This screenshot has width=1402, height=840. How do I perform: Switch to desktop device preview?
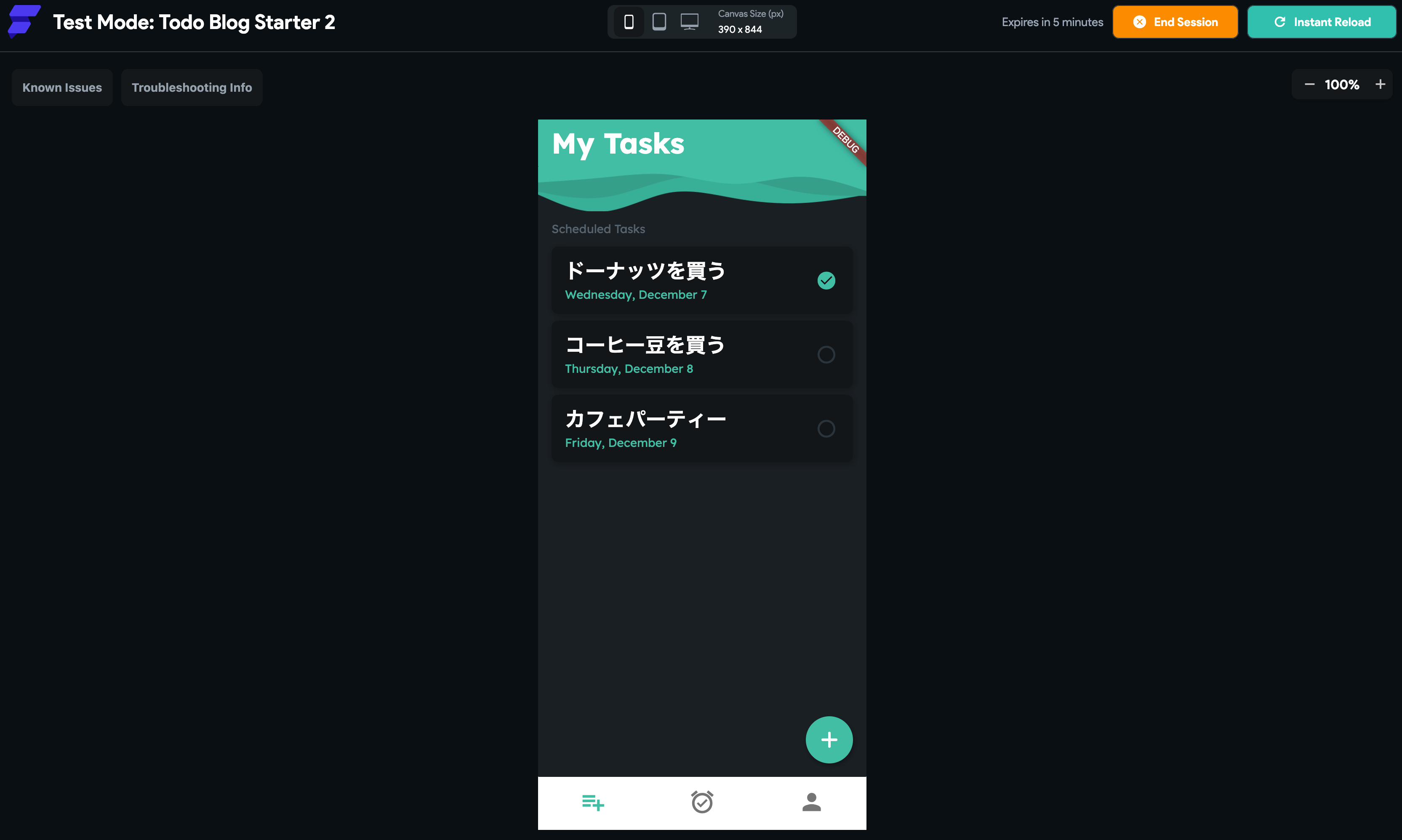tap(689, 22)
